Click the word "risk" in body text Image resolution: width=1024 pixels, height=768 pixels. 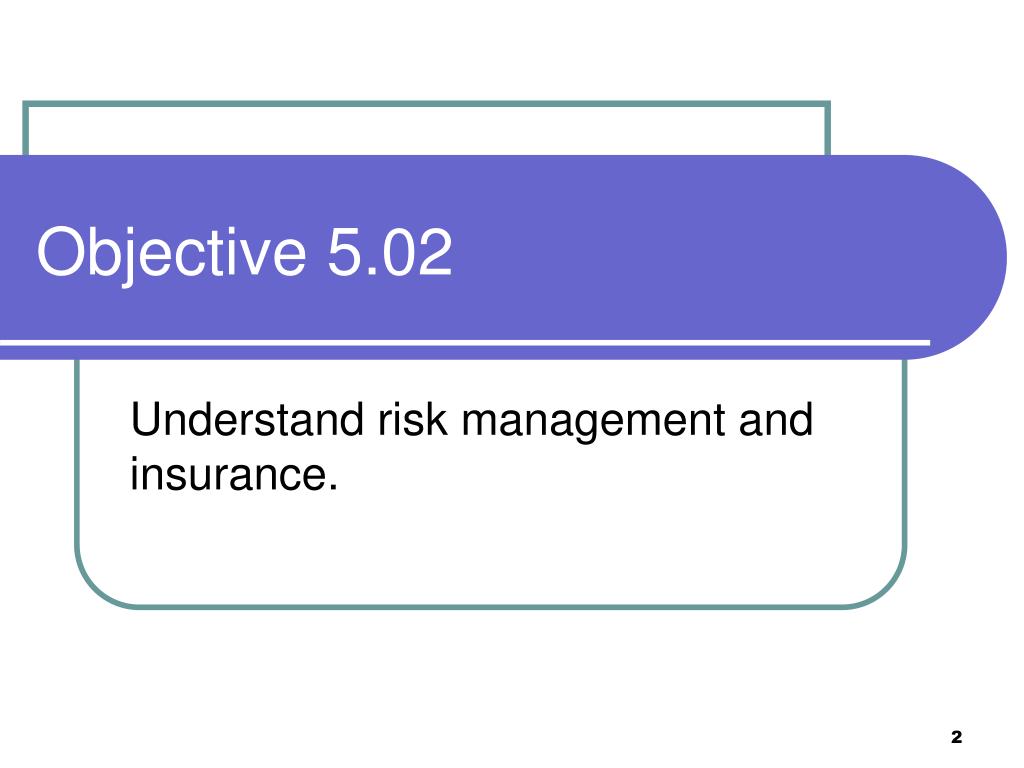pos(413,419)
